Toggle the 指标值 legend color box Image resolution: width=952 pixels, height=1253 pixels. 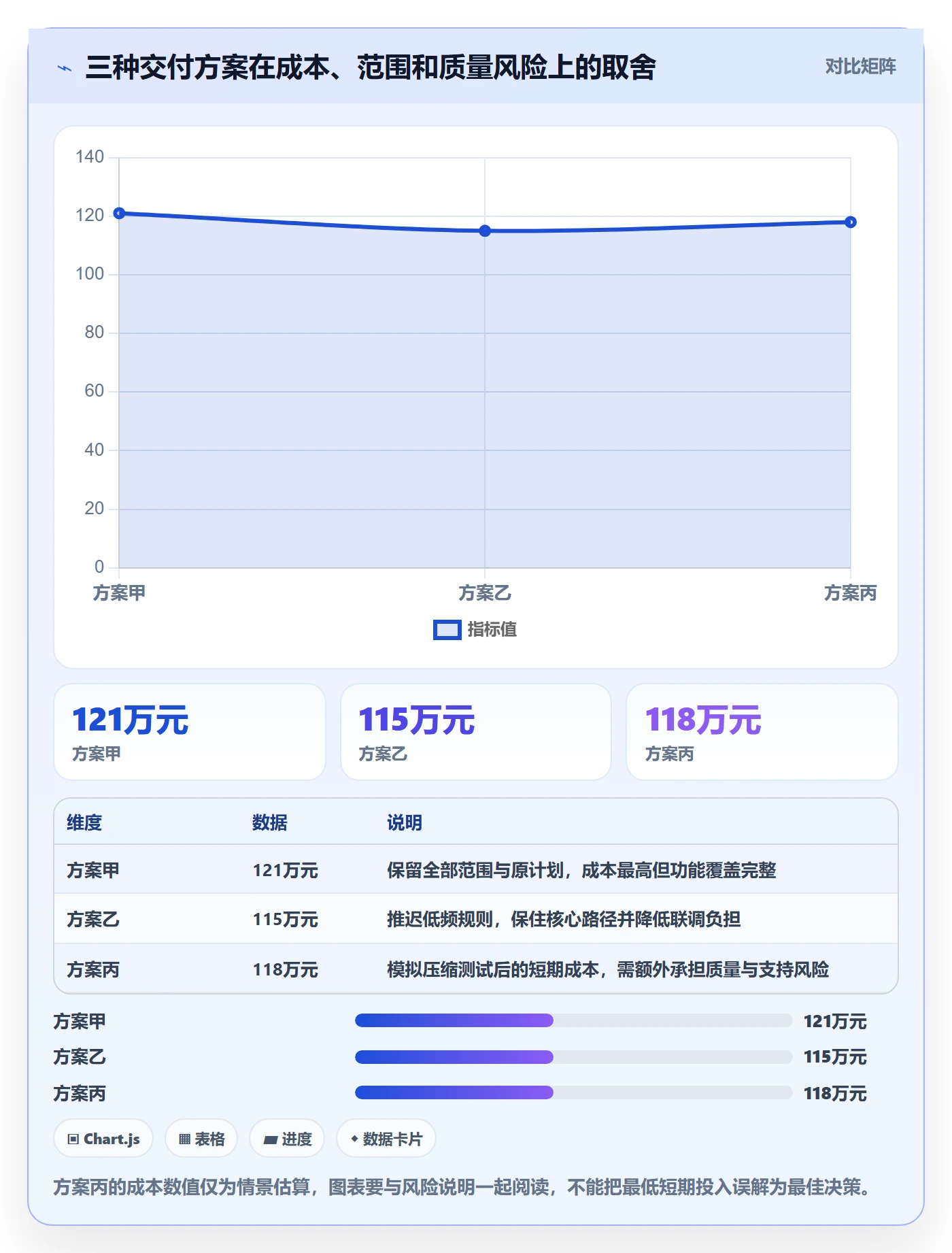coord(447,630)
